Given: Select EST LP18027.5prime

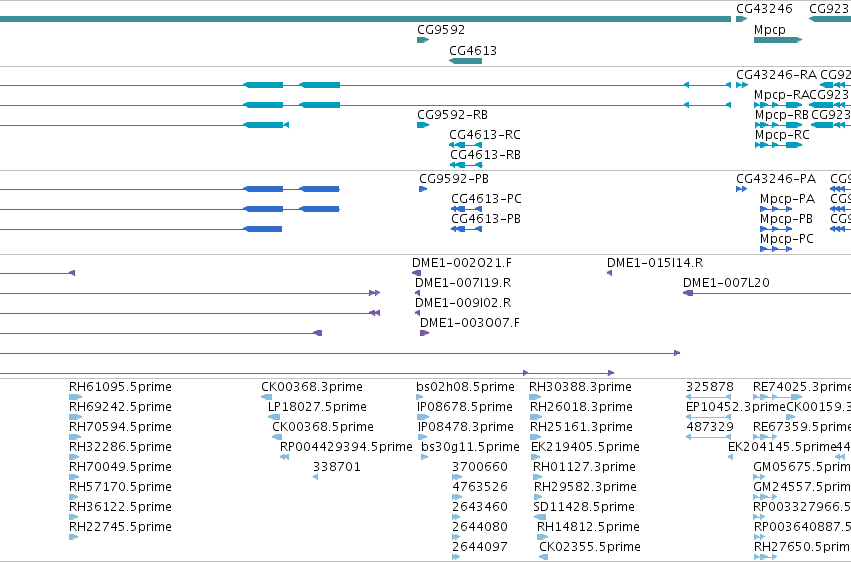Looking at the screenshot, I should tap(317, 407).
